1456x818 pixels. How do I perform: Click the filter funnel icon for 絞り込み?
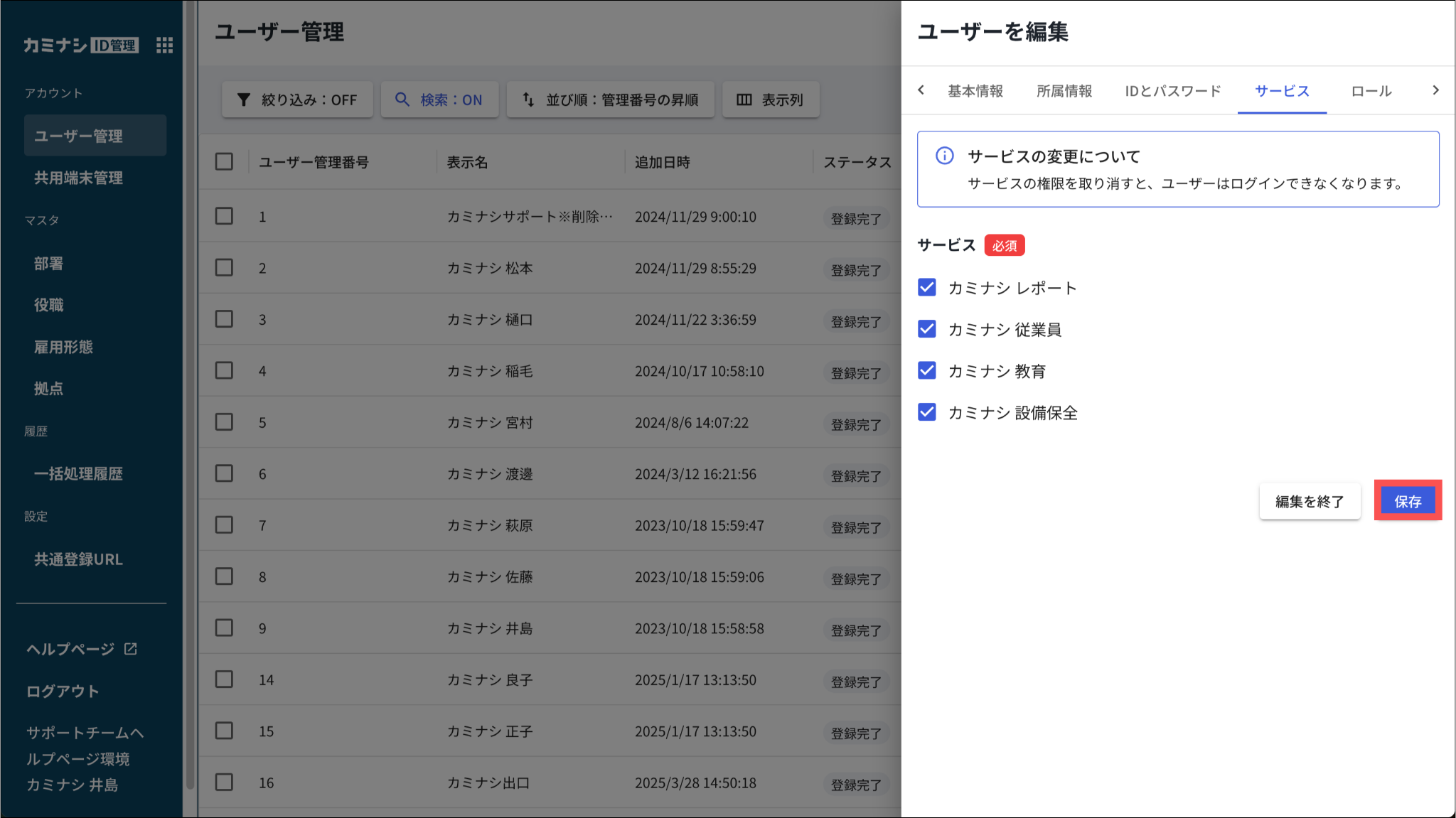click(x=244, y=99)
